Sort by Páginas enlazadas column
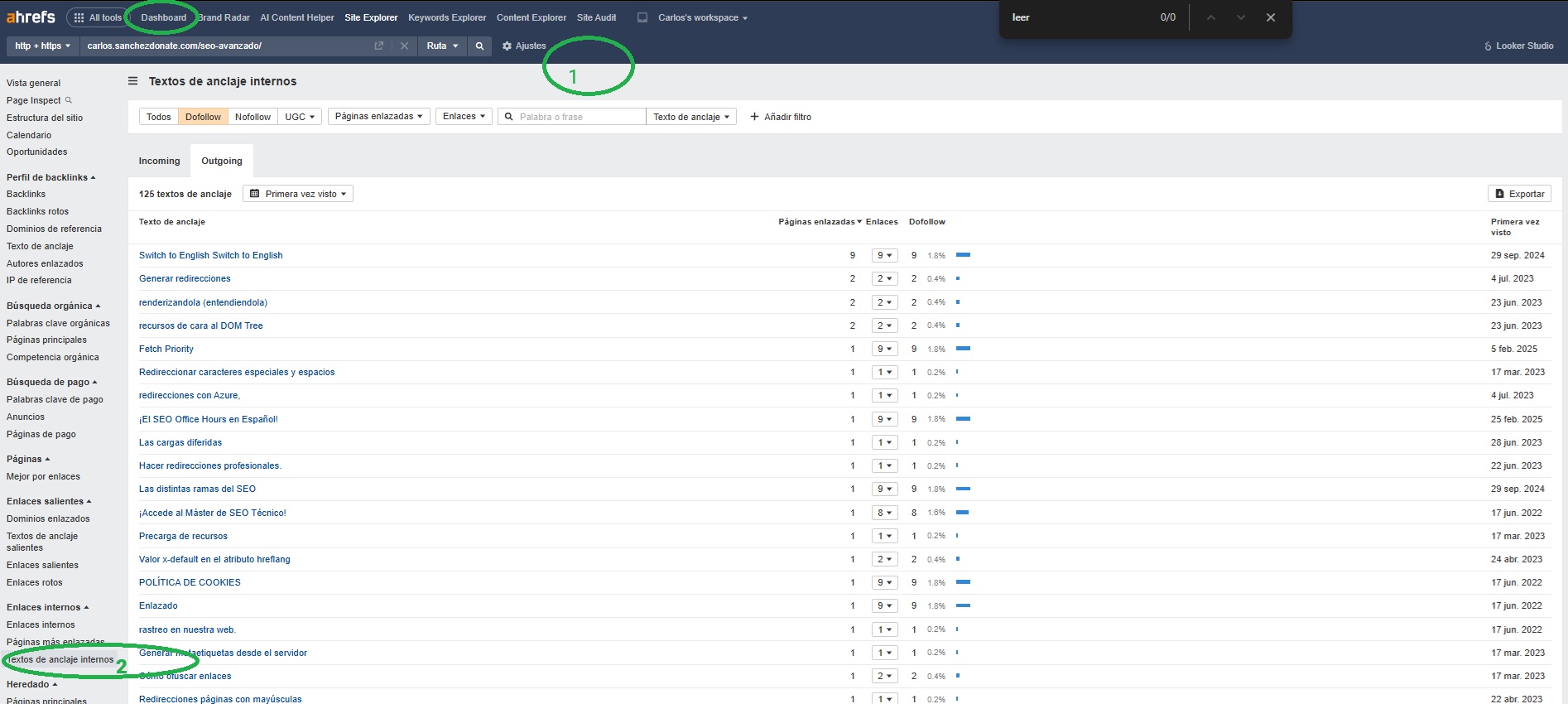The width and height of the screenshot is (1568, 704). [x=820, y=222]
